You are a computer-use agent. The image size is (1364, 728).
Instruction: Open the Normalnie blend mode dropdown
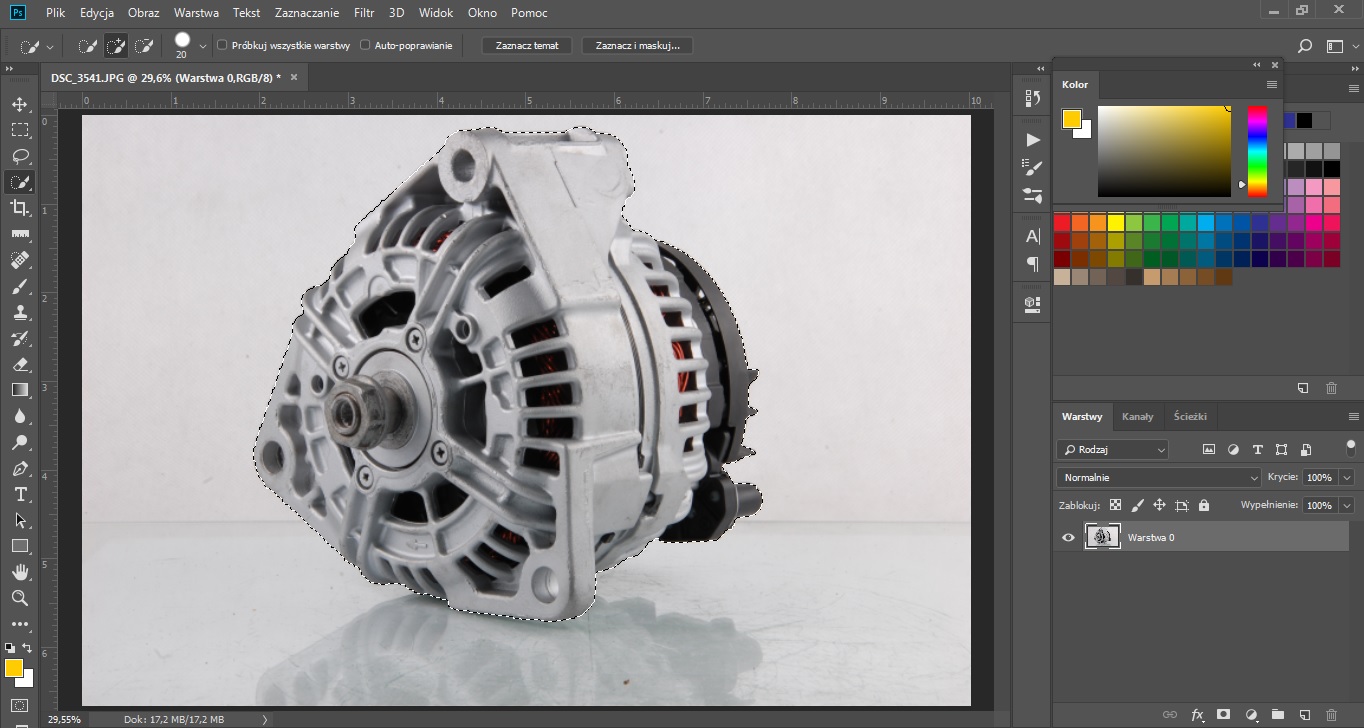coord(1159,478)
